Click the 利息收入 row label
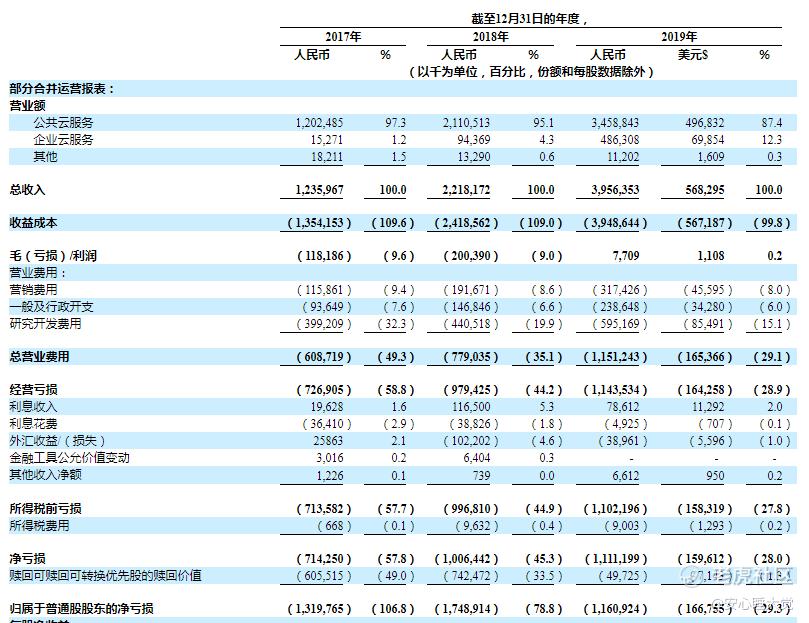Image resolution: width=809 pixels, height=623 pixels. click(x=33, y=407)
